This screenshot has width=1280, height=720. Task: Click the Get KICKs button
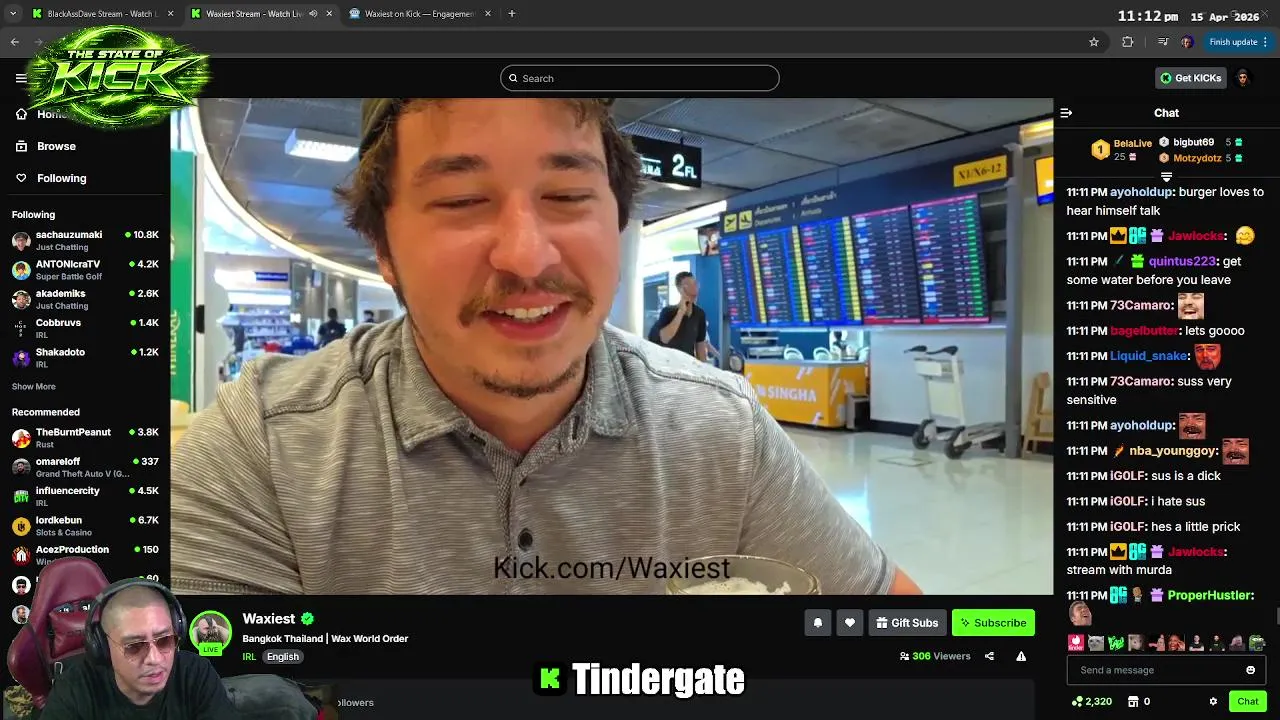(1190, 78)
